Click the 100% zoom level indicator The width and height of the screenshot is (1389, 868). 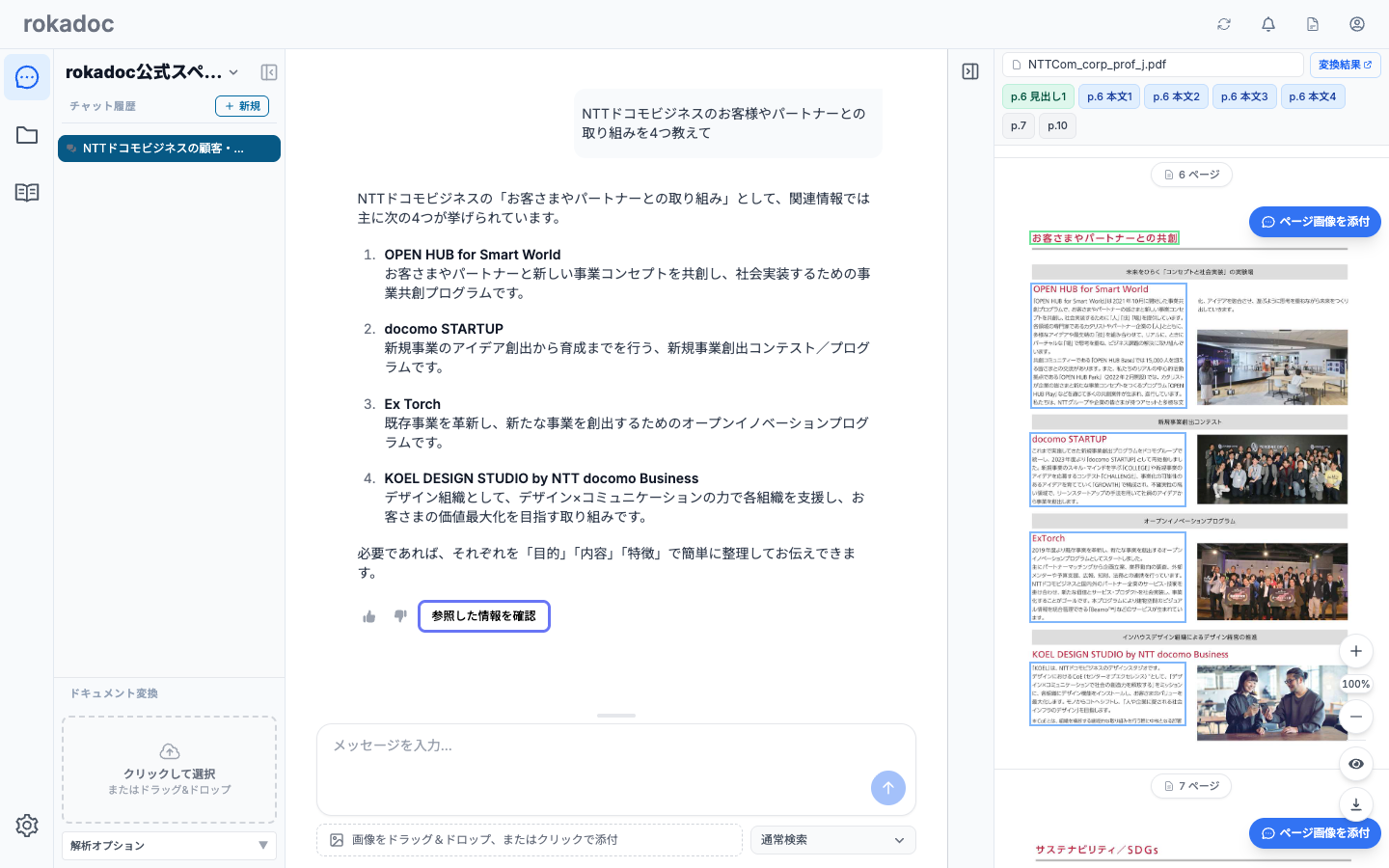(x=1356, y=684)
